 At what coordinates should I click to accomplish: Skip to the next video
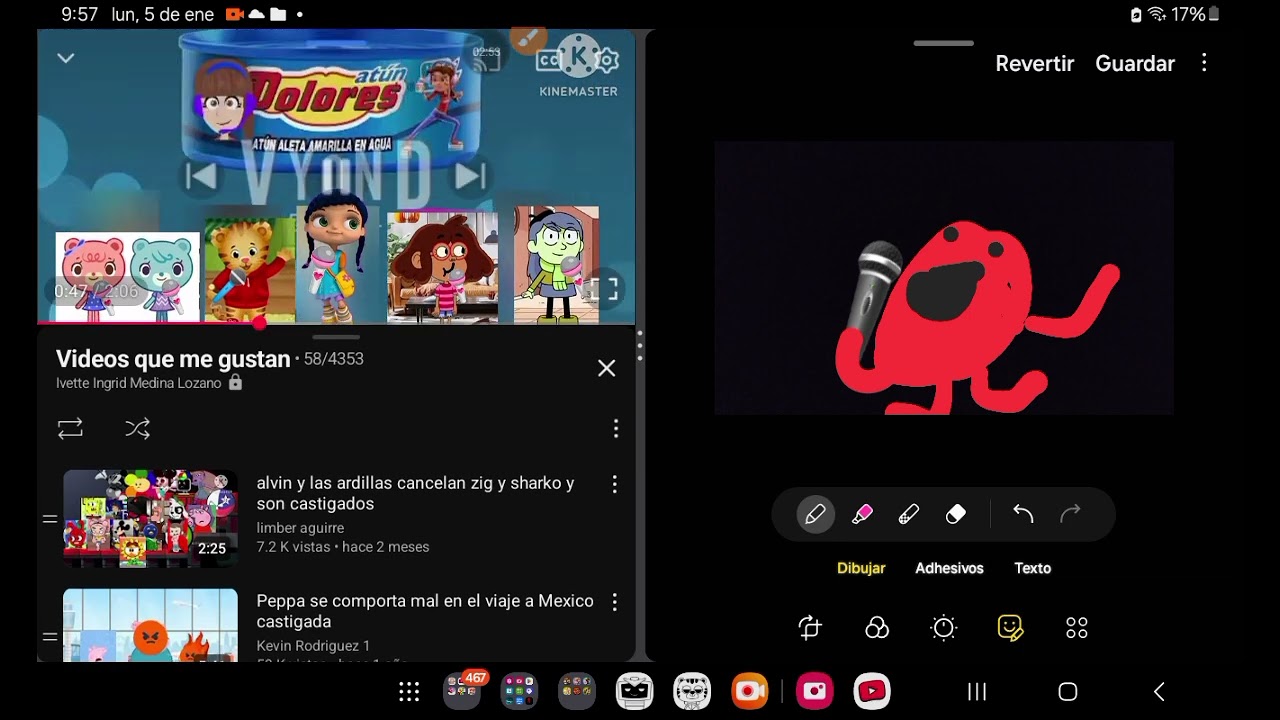470,177
